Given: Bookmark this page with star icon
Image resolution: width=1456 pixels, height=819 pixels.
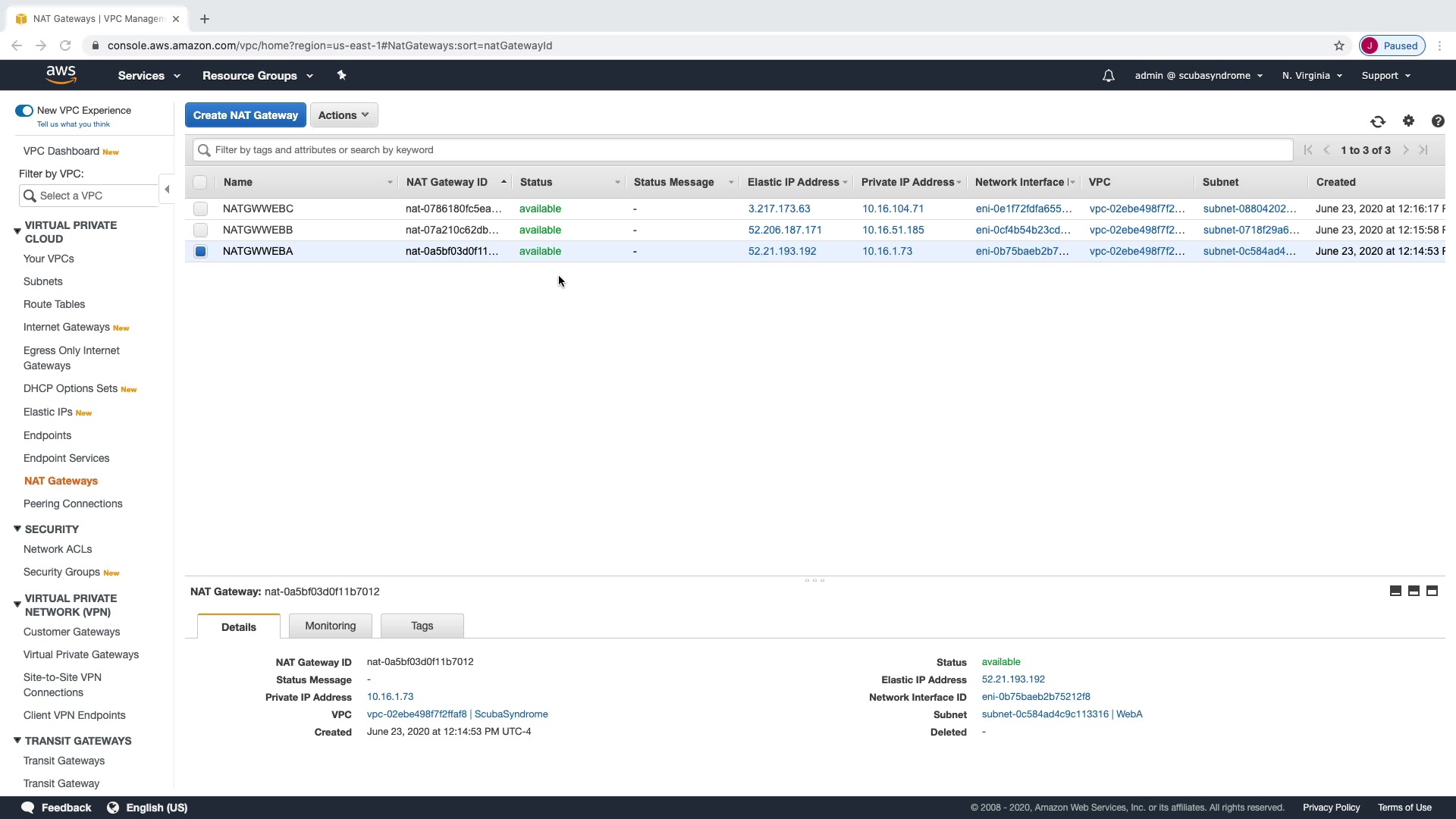Looking at the screenshot, I should click(1338, 45).
